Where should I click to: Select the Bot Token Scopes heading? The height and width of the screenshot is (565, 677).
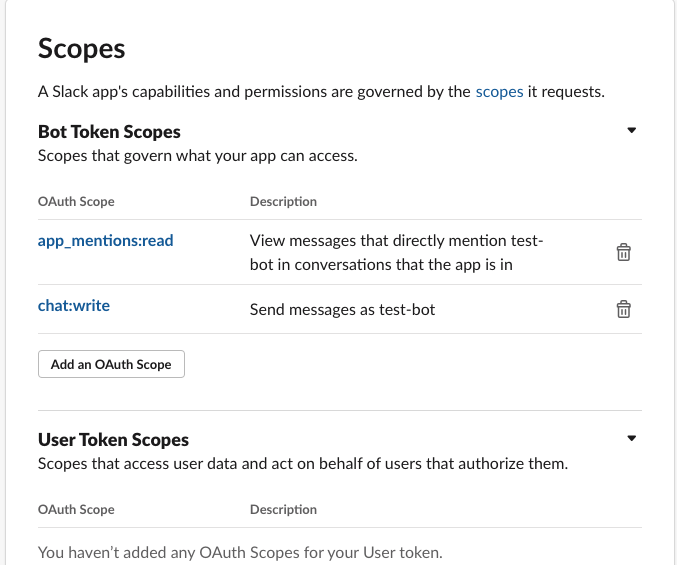[x=109, y=132]
